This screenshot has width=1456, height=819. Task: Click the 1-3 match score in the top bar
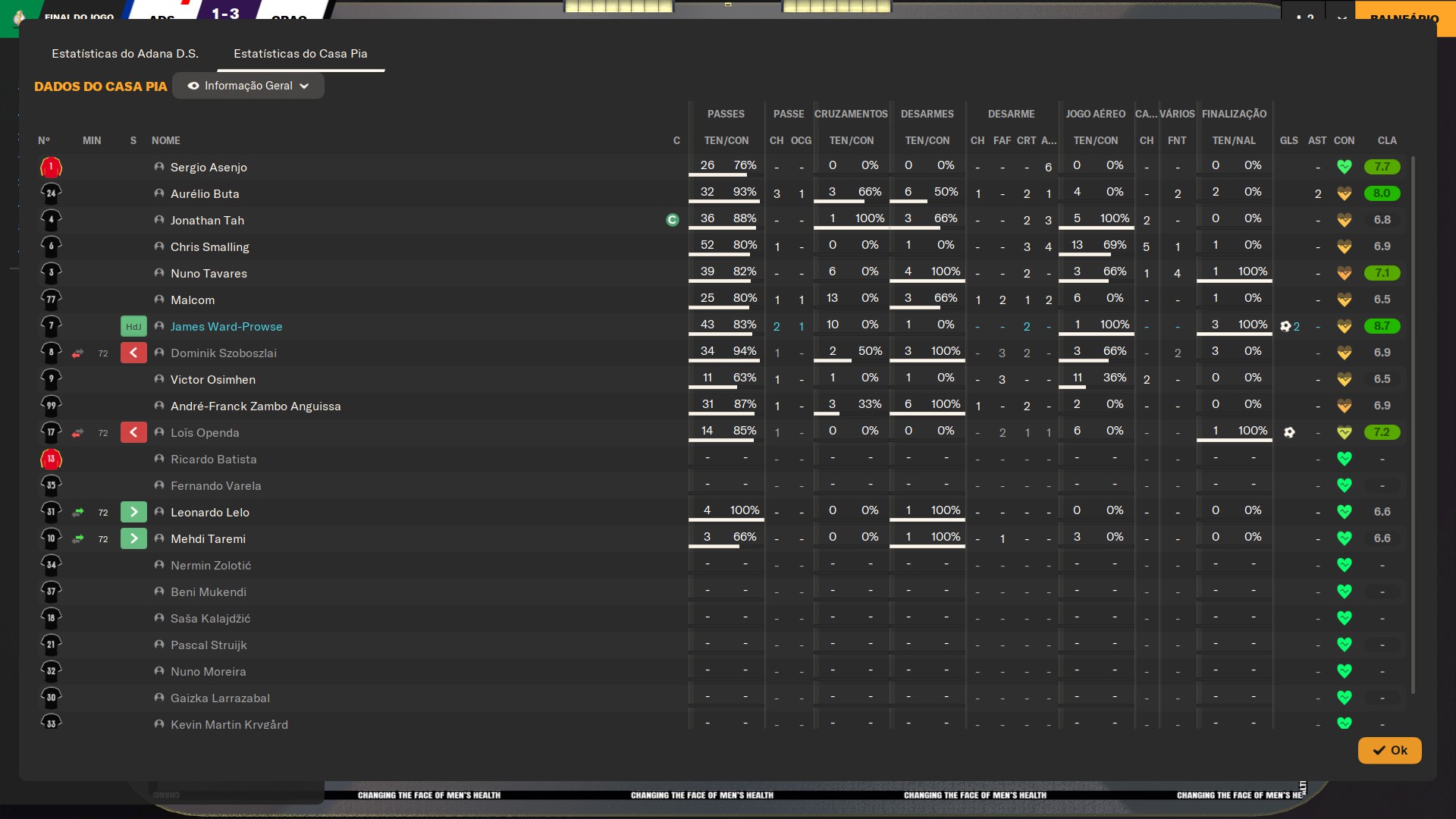click(x=225, y=14)
